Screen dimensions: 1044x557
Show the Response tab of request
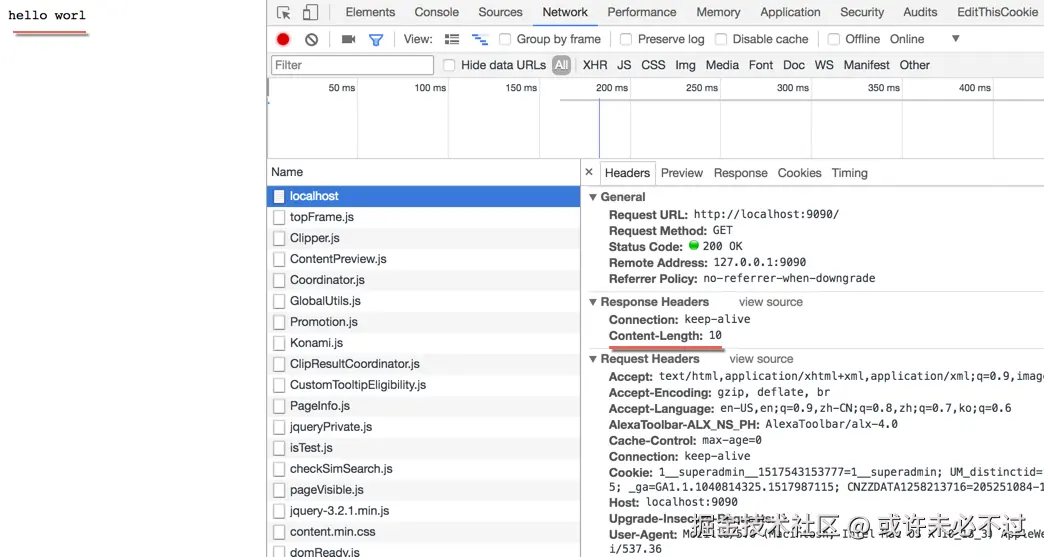click(x=740, y=173)
